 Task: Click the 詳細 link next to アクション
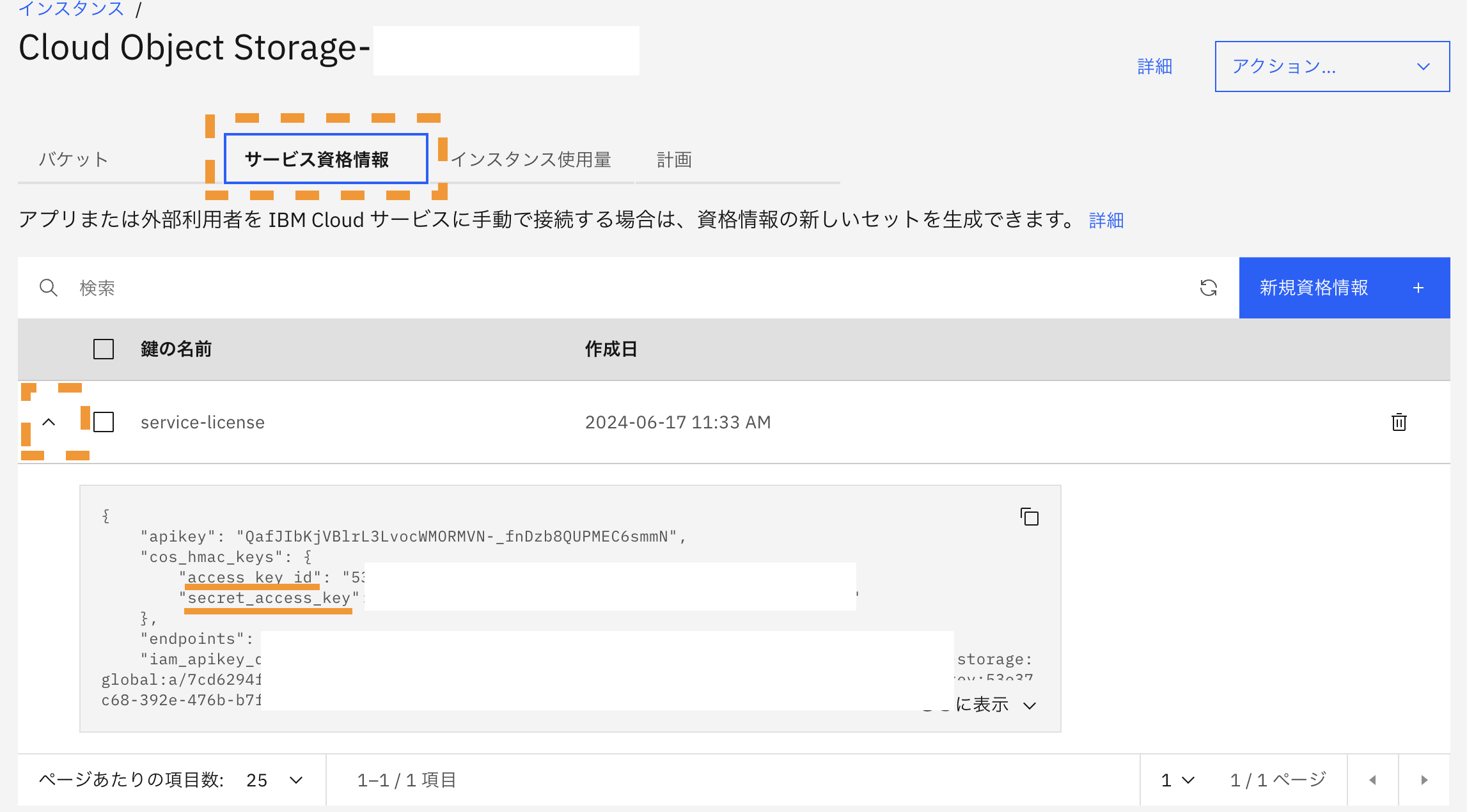[x=1154, y=66]
